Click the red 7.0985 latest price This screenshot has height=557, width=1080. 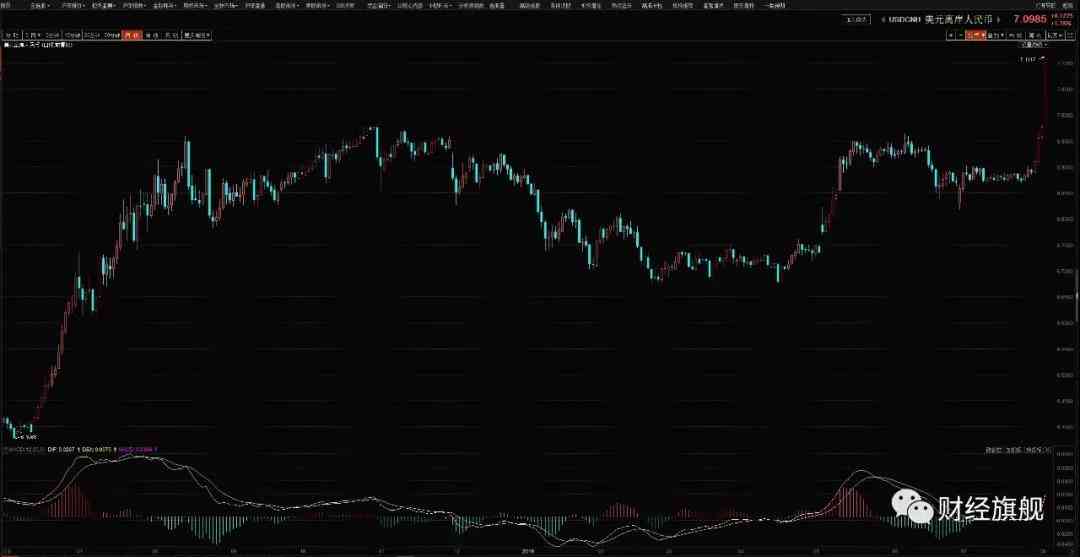(1030, 20)
